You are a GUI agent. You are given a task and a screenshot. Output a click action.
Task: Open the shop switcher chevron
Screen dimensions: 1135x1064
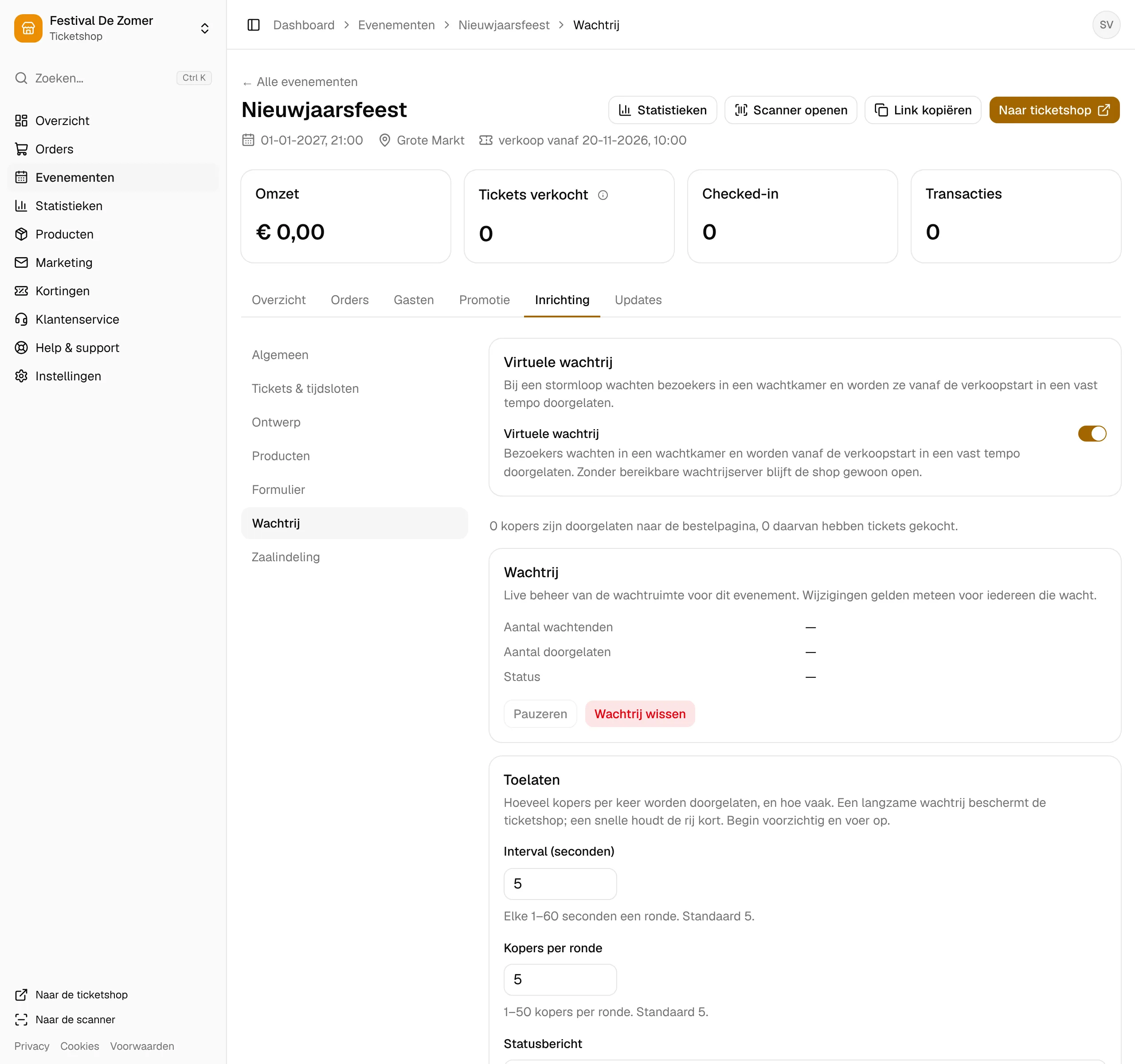point(204,28)
